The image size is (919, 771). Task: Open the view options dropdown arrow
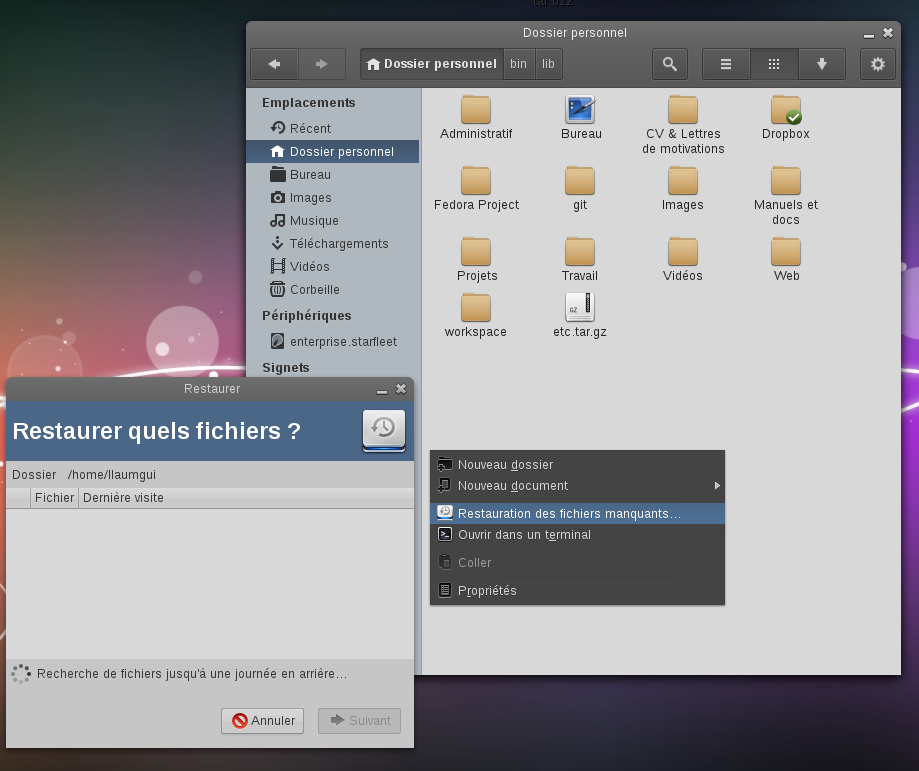click(821, 64)
